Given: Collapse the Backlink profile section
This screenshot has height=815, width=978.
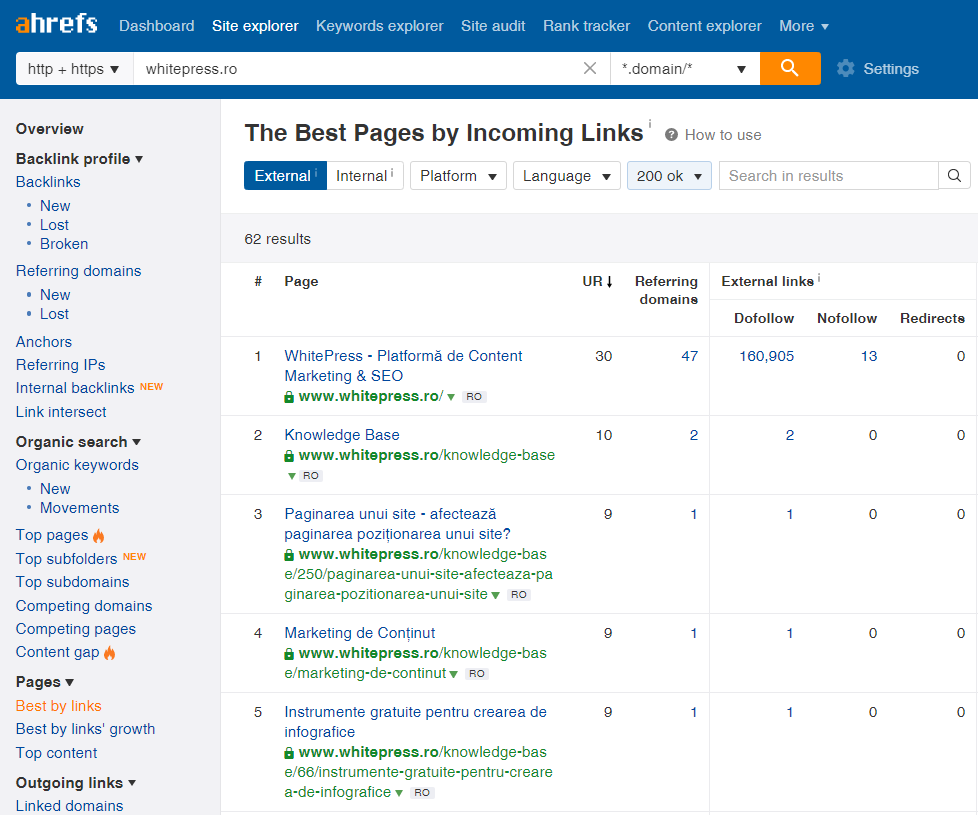Looking at the screenshot, I should (x=79, y=159).
